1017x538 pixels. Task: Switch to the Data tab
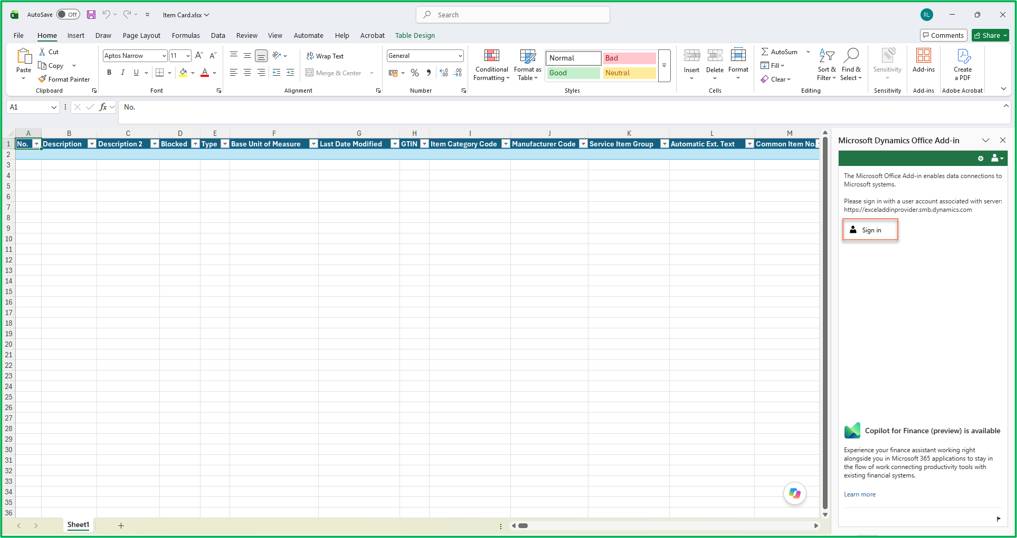tap(218, 36)
